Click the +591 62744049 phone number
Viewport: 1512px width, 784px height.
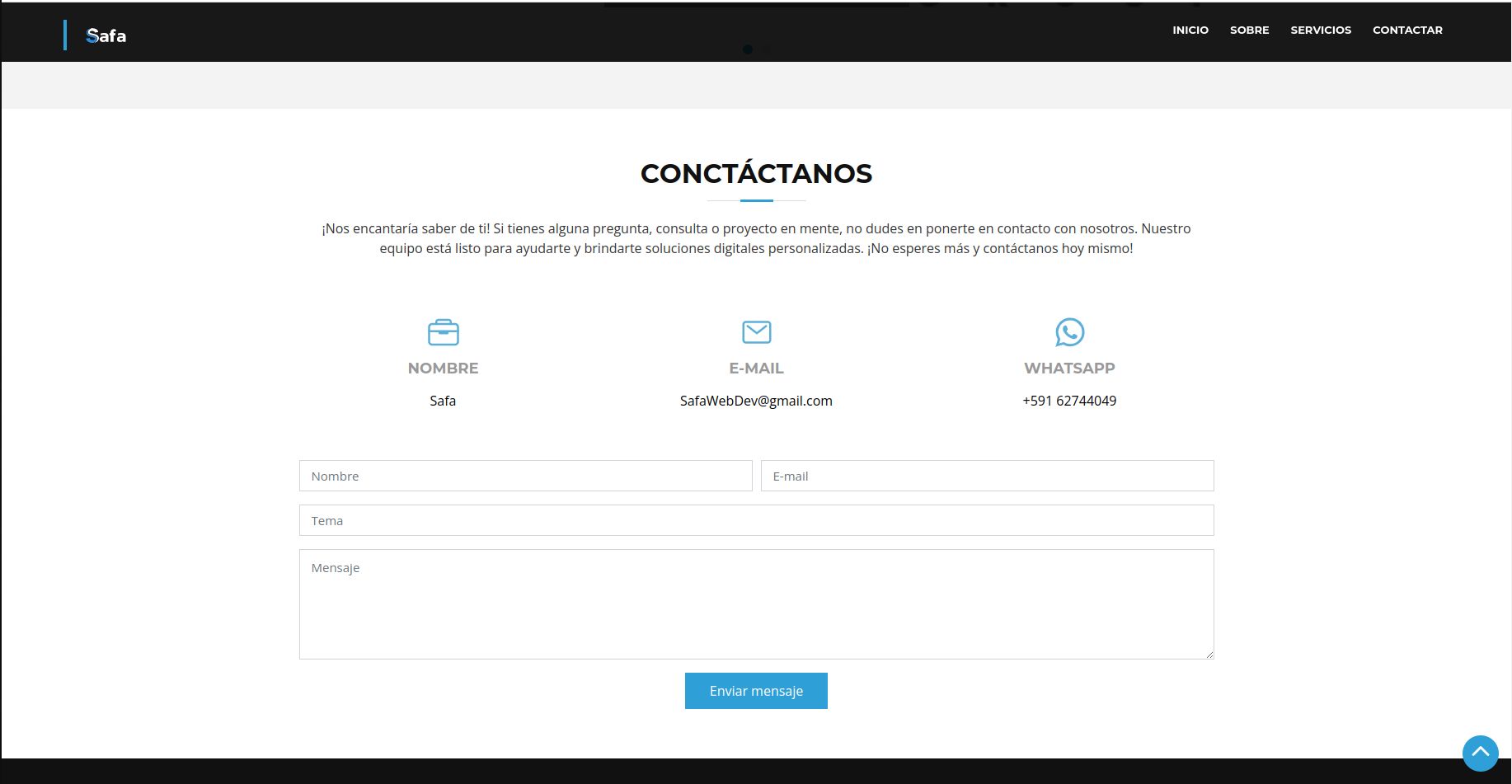1068,401
